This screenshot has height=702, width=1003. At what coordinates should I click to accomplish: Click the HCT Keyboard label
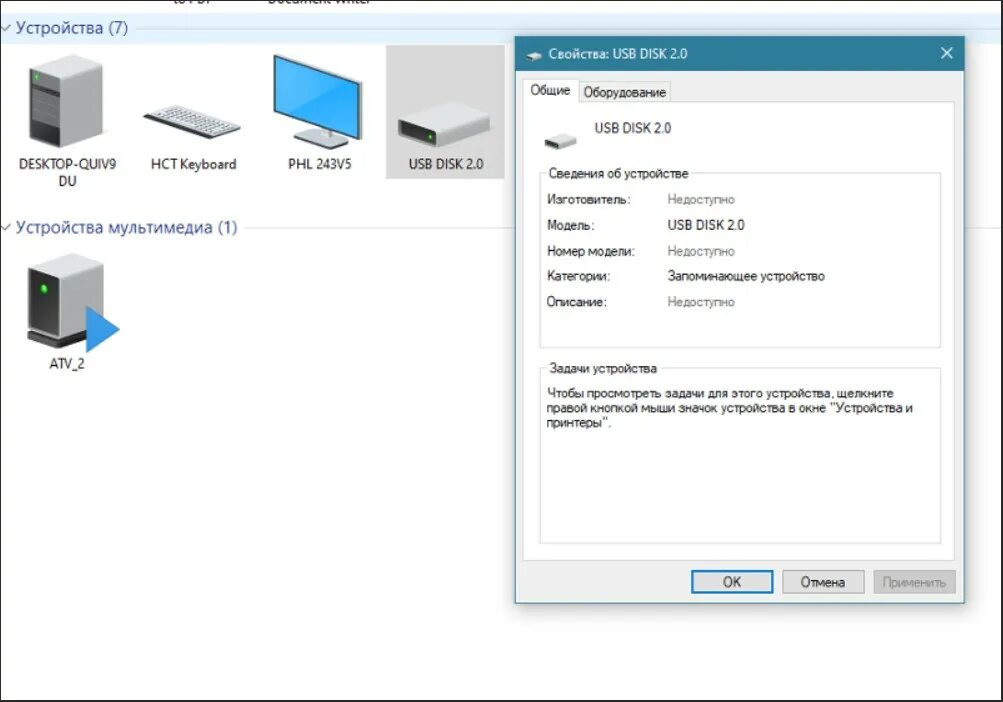pyautogui.click(x=193, y=164)
